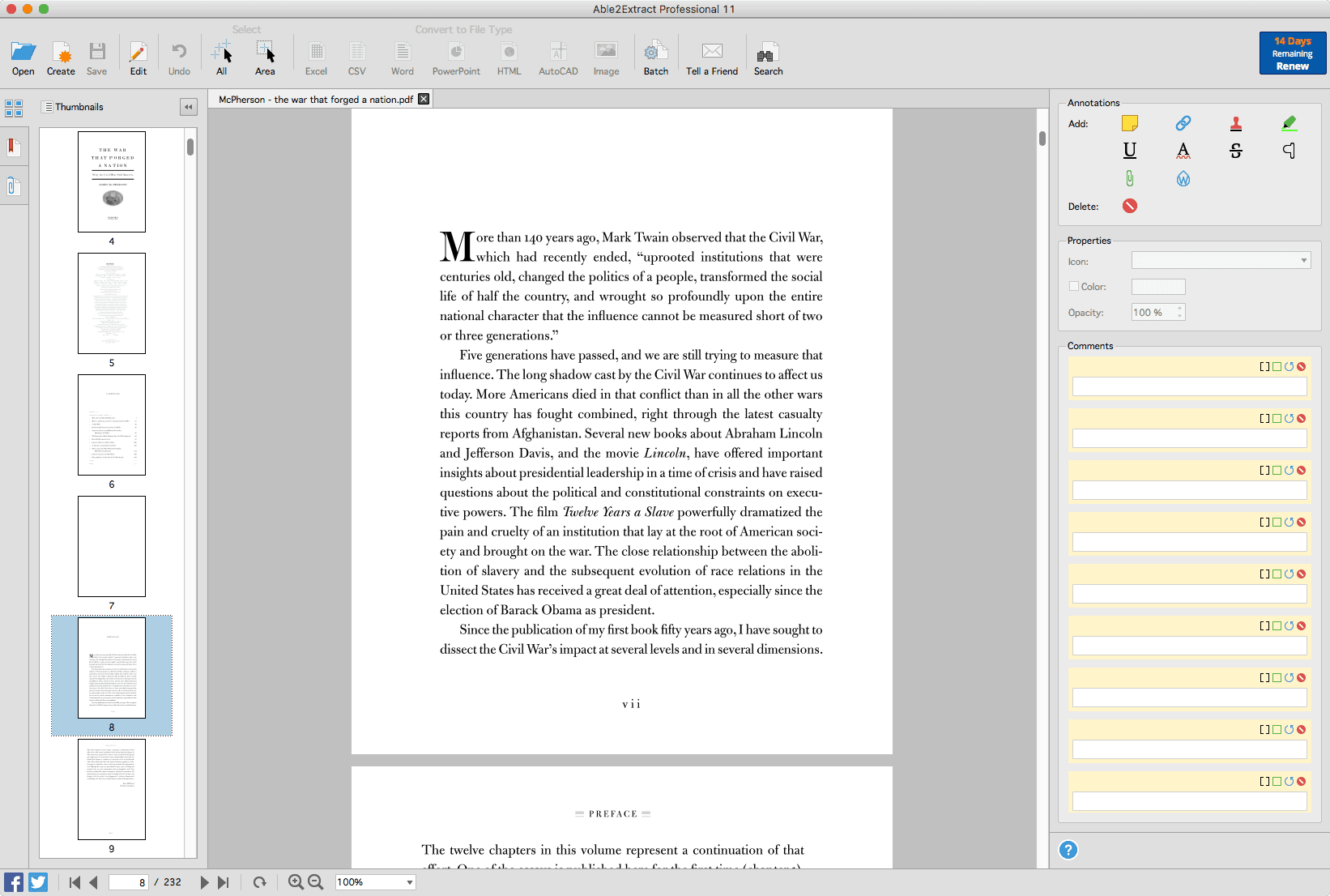This screenshot has height=896, width=1330.
Task: Click the 14 Days Remaining Renew button
Action: click(1293, 53)
